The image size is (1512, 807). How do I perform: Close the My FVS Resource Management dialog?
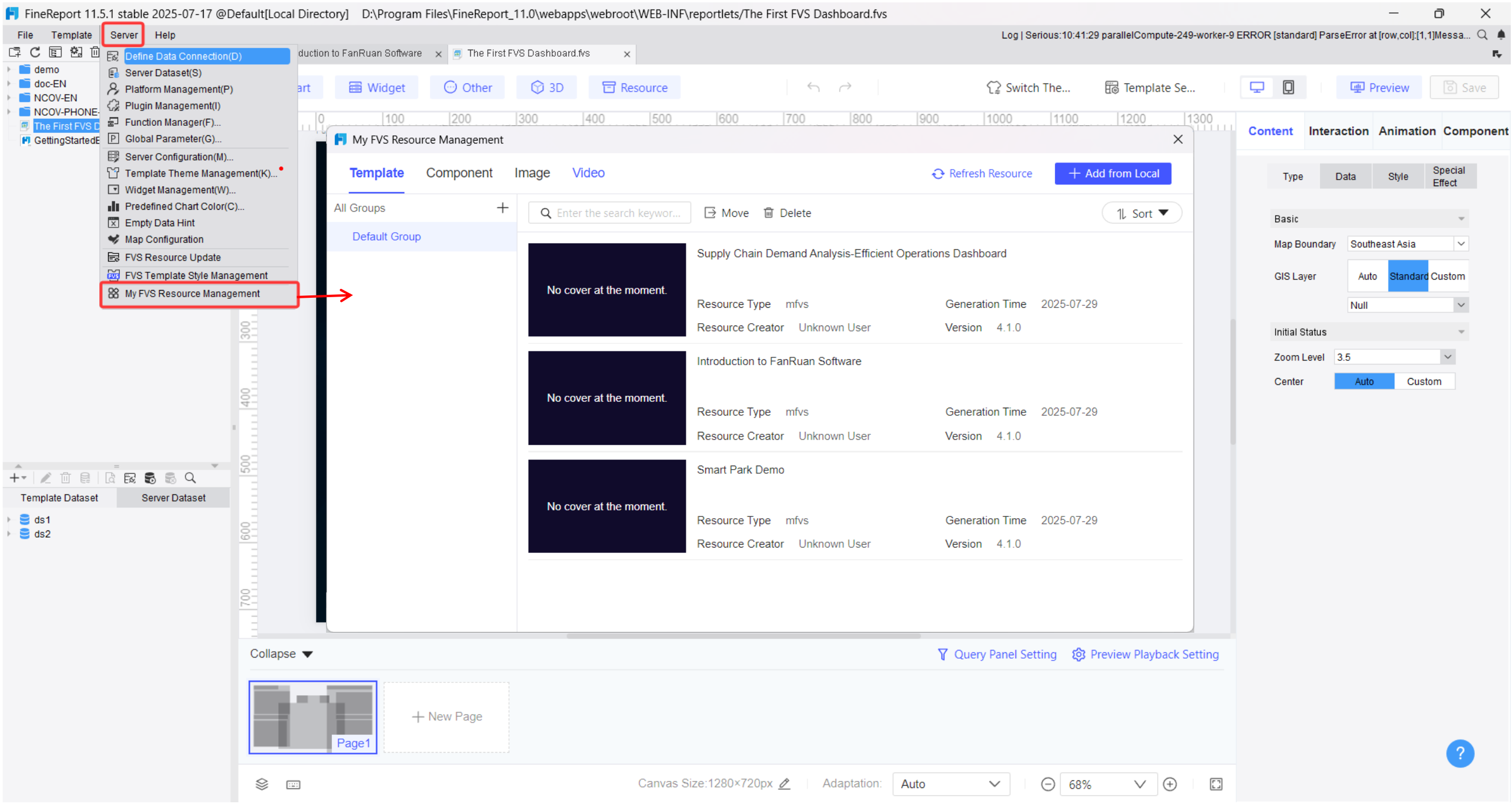pos(1178,139)
